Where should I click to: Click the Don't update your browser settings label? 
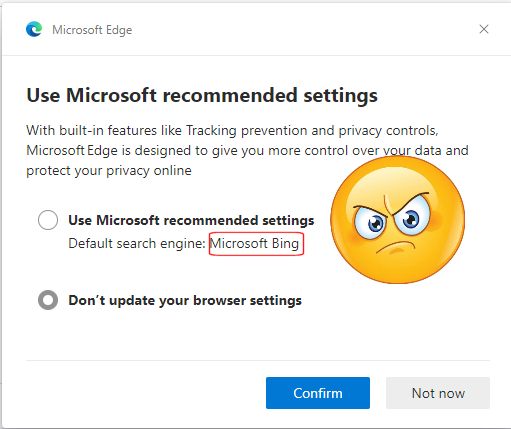(185, 300)
